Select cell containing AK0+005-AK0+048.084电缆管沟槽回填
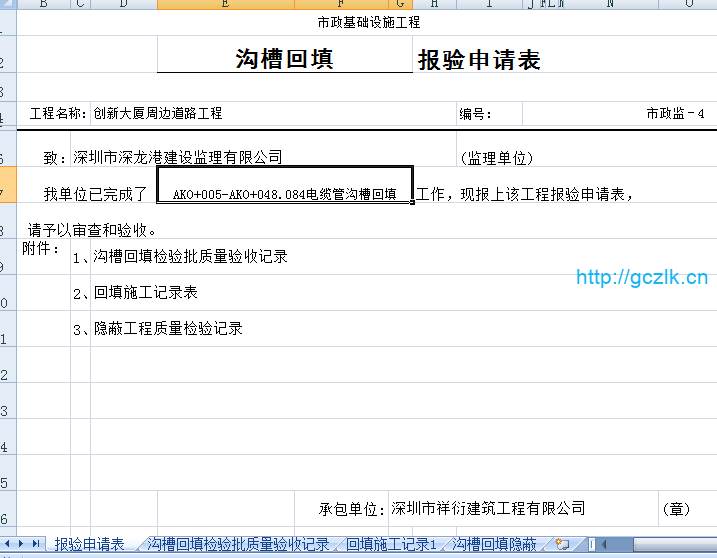 pos(285,194)
